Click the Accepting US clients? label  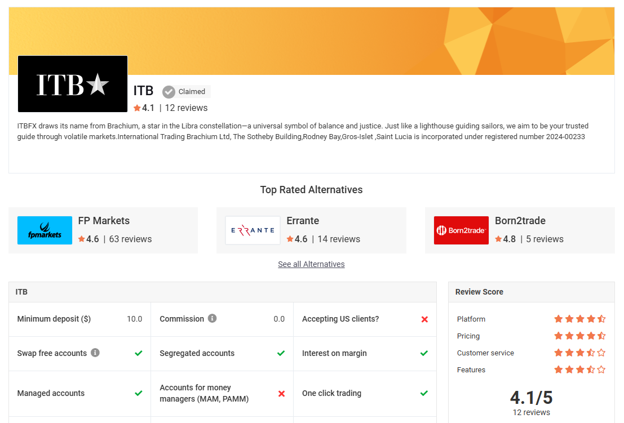[340, 319]
